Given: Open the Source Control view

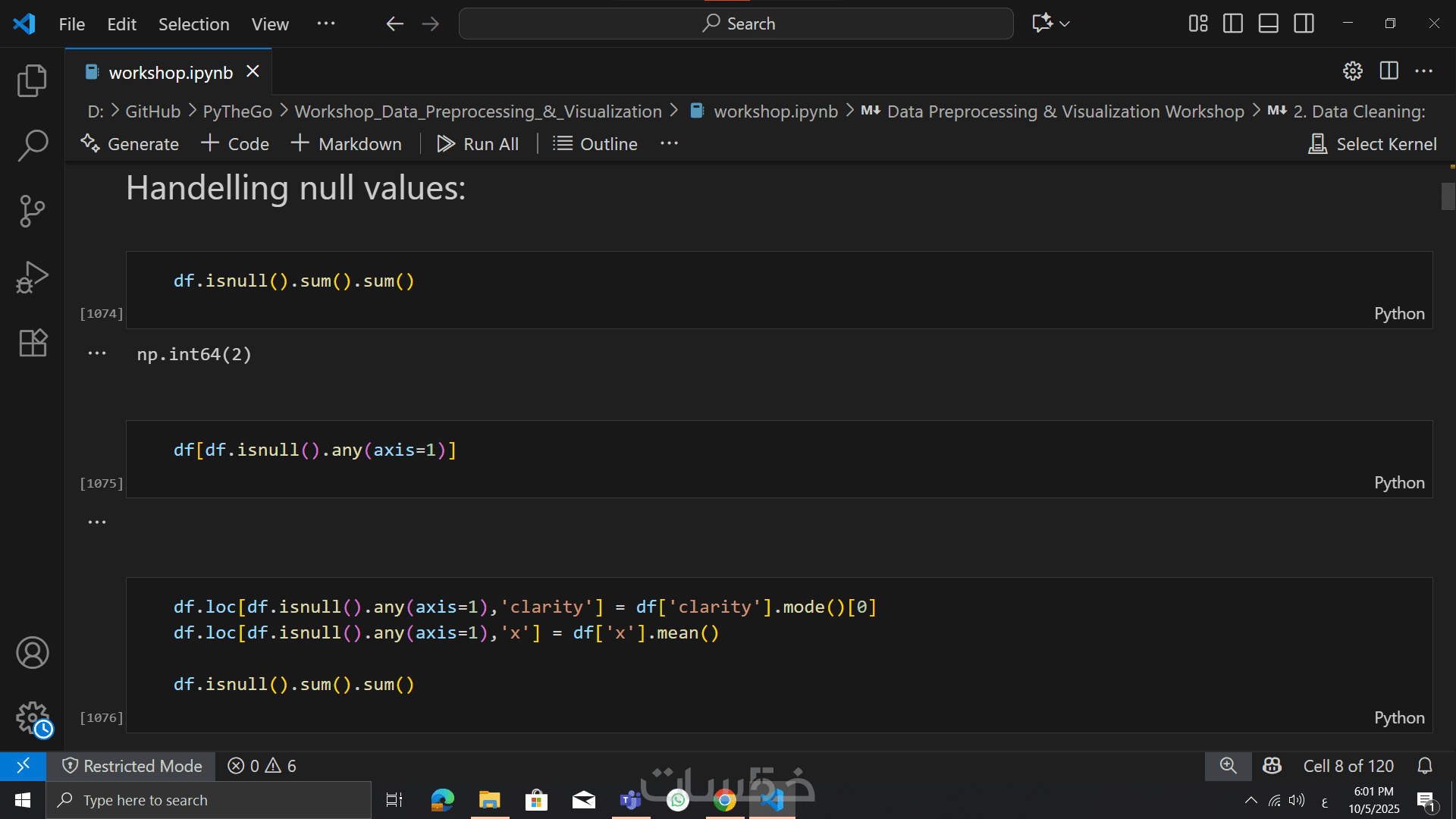Looking at the screenshot, I should pyautogui.click(x=32, y=211).
